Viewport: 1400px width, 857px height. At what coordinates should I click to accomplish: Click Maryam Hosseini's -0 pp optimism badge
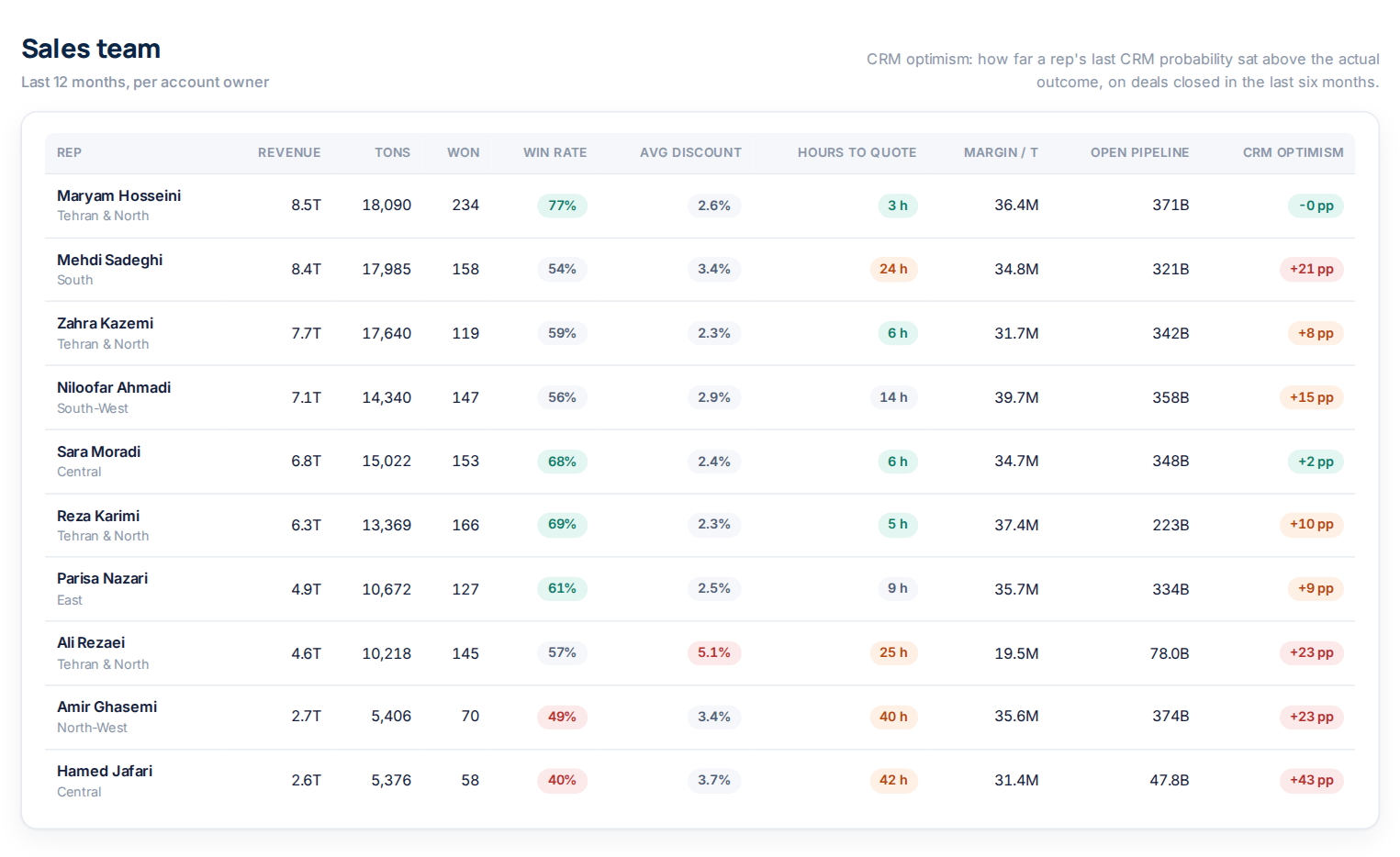point(1316,206)
